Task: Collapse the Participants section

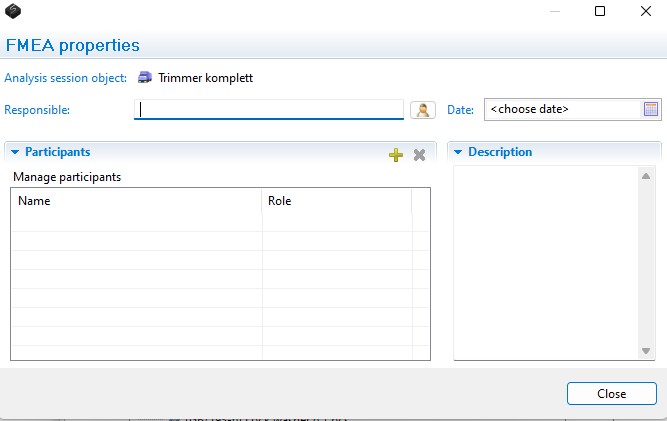Action: pos(15,152)
